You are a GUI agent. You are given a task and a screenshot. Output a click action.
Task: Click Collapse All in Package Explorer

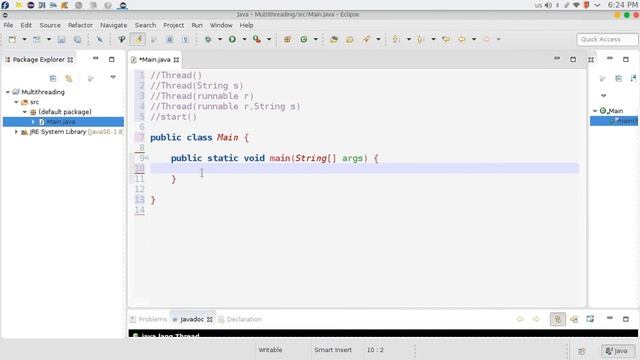(x=53, y=78)
